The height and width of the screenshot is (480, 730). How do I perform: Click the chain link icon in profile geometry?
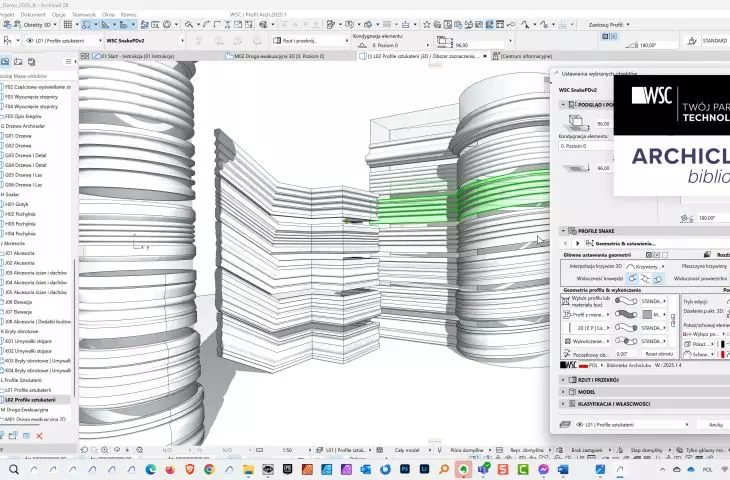tap(673, 319)
